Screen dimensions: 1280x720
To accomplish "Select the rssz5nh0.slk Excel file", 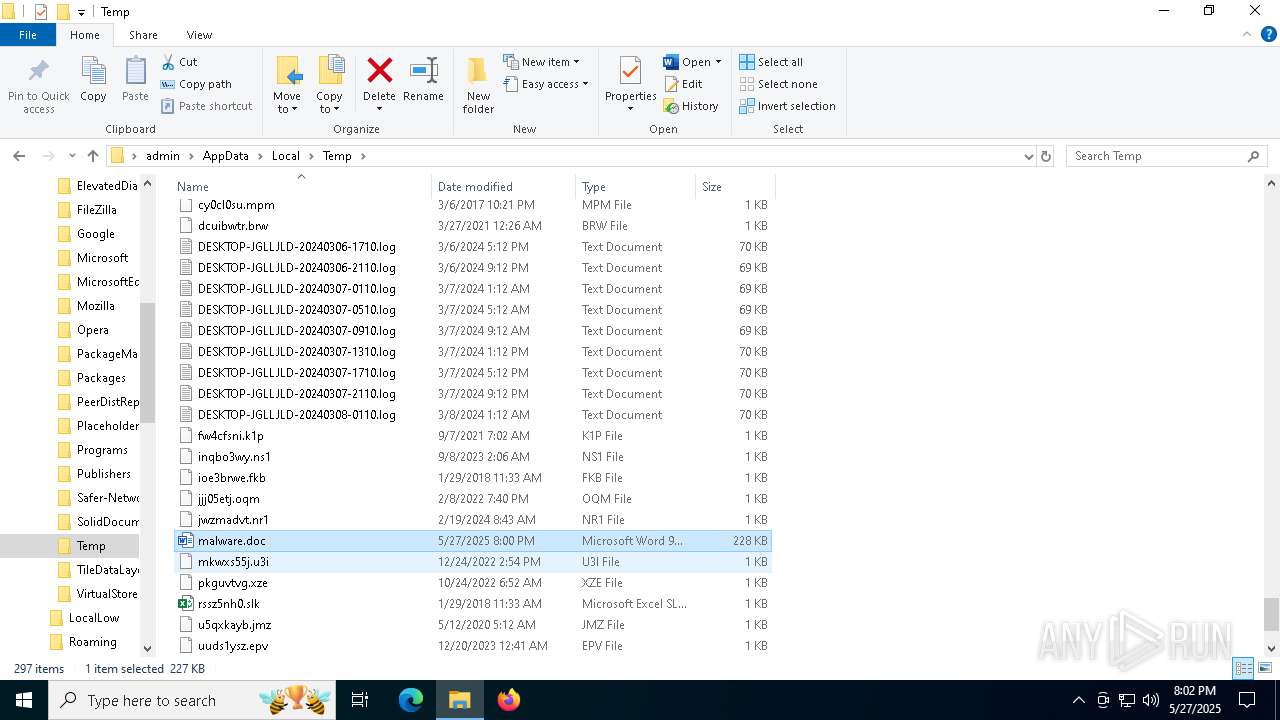I will [x=472, y=604].
